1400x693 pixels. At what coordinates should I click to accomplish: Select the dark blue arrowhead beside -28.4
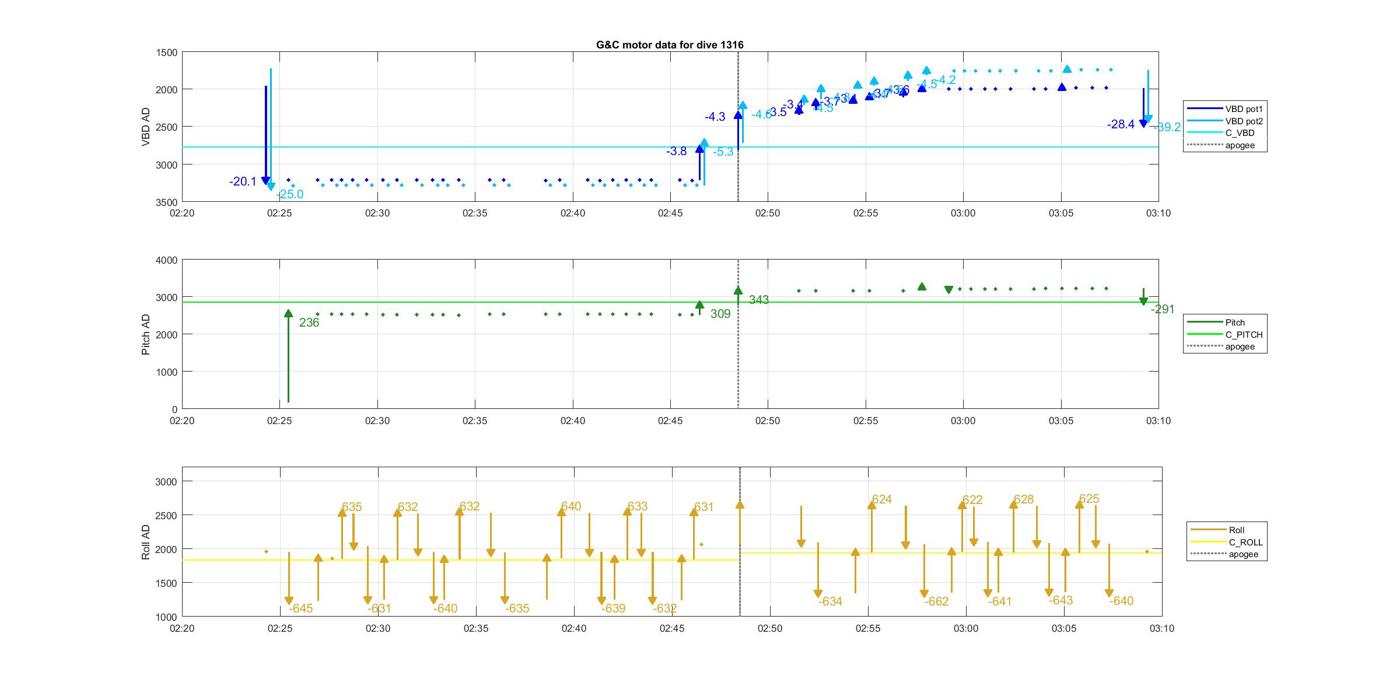(1144, 122)
